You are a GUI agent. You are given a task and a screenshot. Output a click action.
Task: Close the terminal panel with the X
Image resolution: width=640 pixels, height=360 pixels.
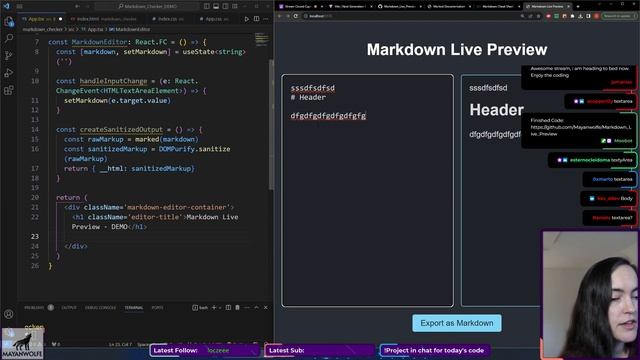coord(266,307)
